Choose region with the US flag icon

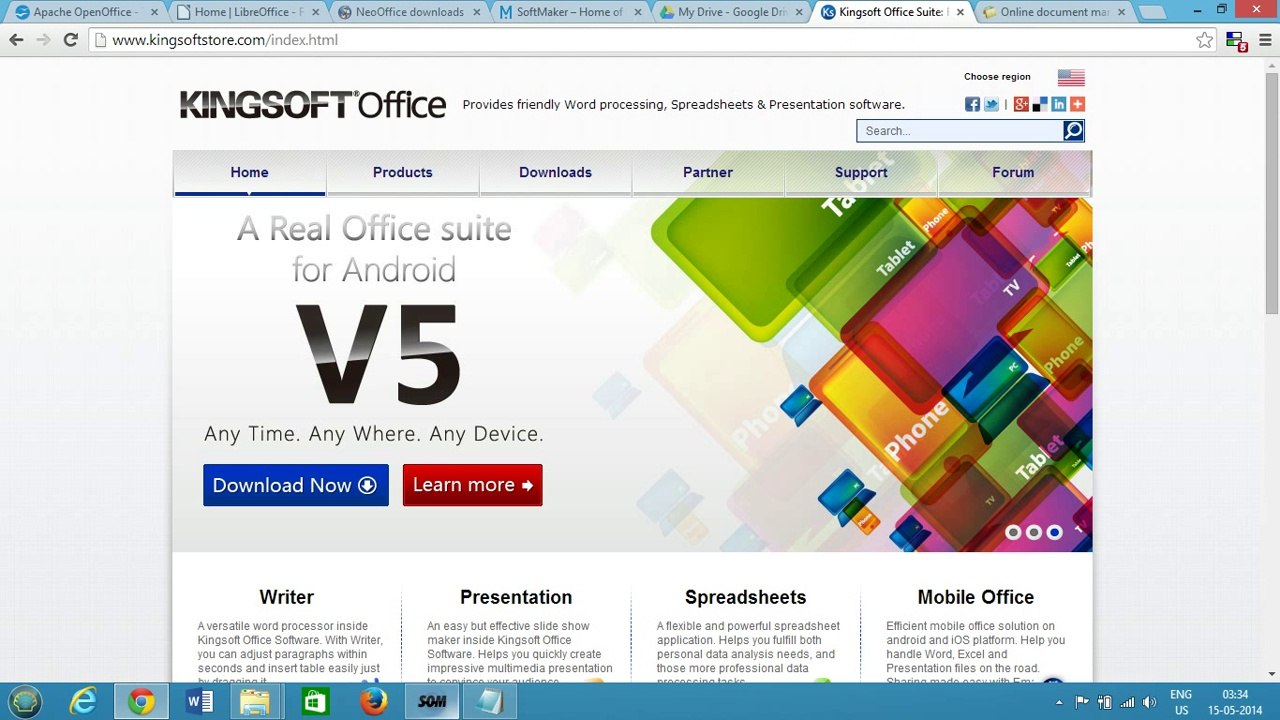pyautogui.click(x=1071, y=77)
